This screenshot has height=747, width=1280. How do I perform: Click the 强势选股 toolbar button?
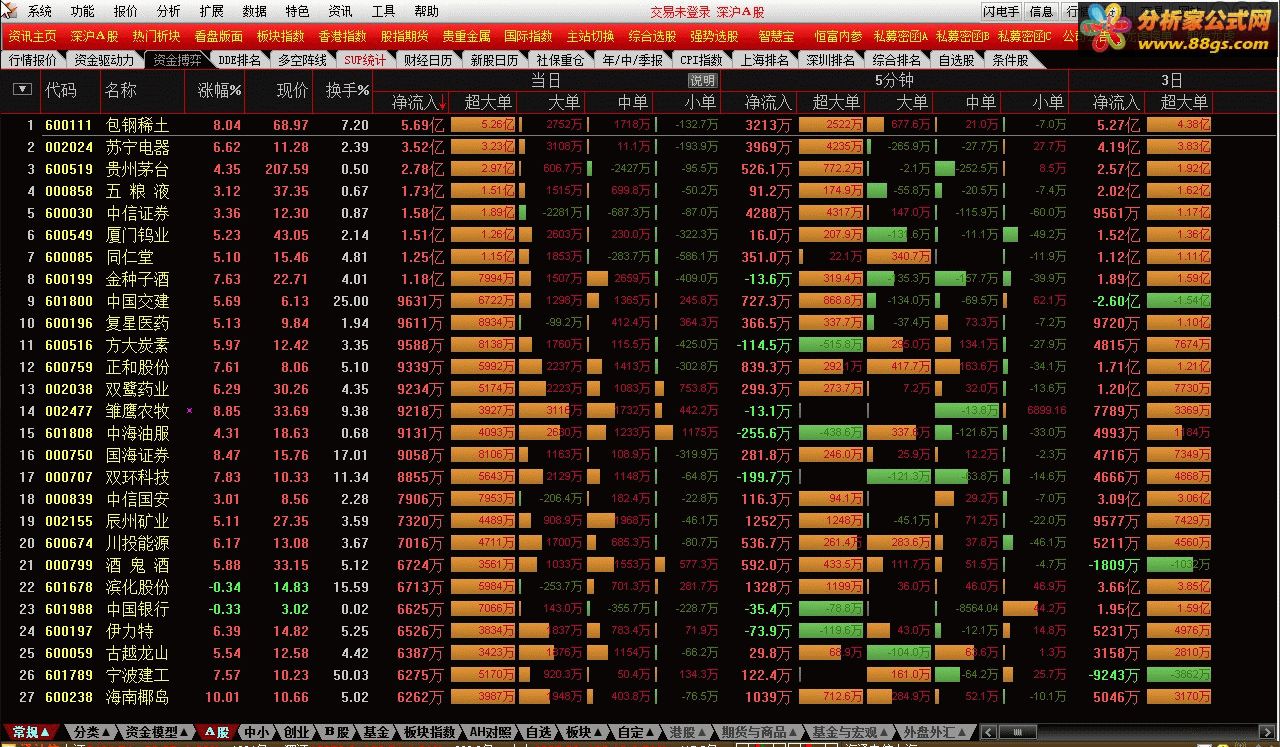click(714, 36)
